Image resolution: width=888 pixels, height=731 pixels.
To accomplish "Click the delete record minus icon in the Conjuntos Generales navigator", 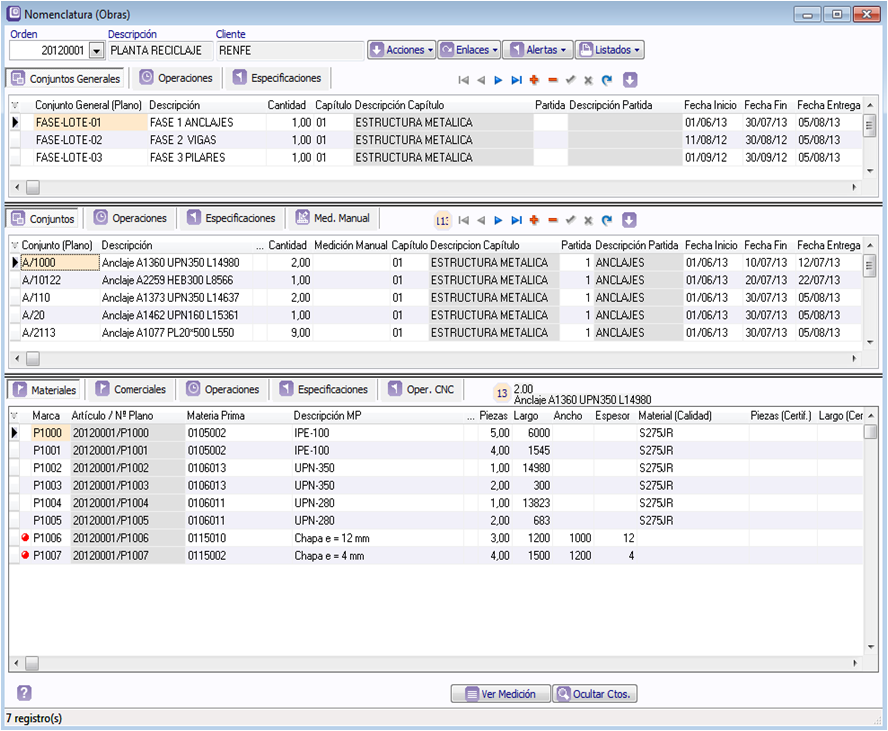I will (x=553, y=80).
